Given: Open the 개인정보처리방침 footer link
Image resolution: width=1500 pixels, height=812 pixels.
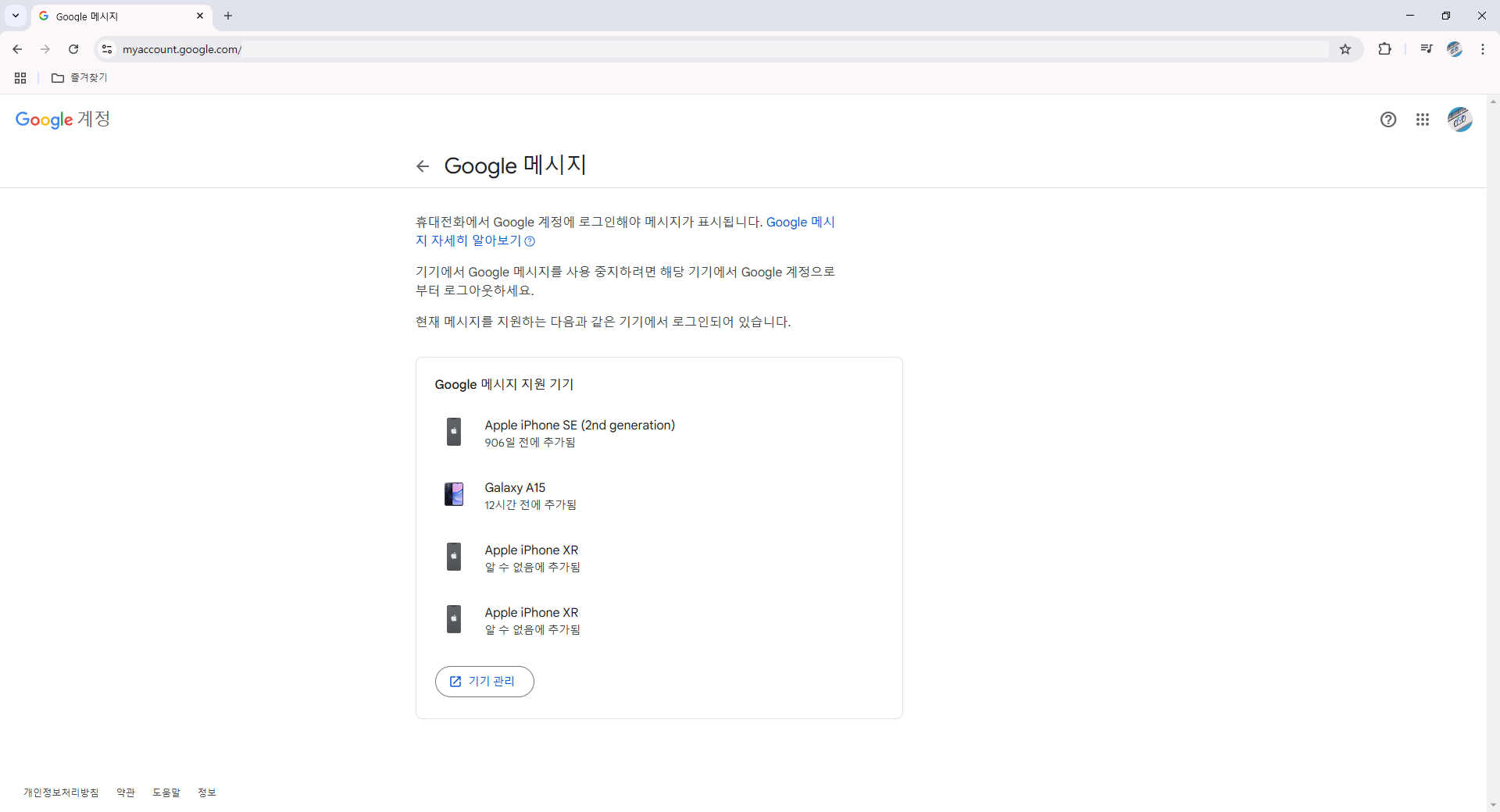Looking at the screenshot, I should [61, 792].
